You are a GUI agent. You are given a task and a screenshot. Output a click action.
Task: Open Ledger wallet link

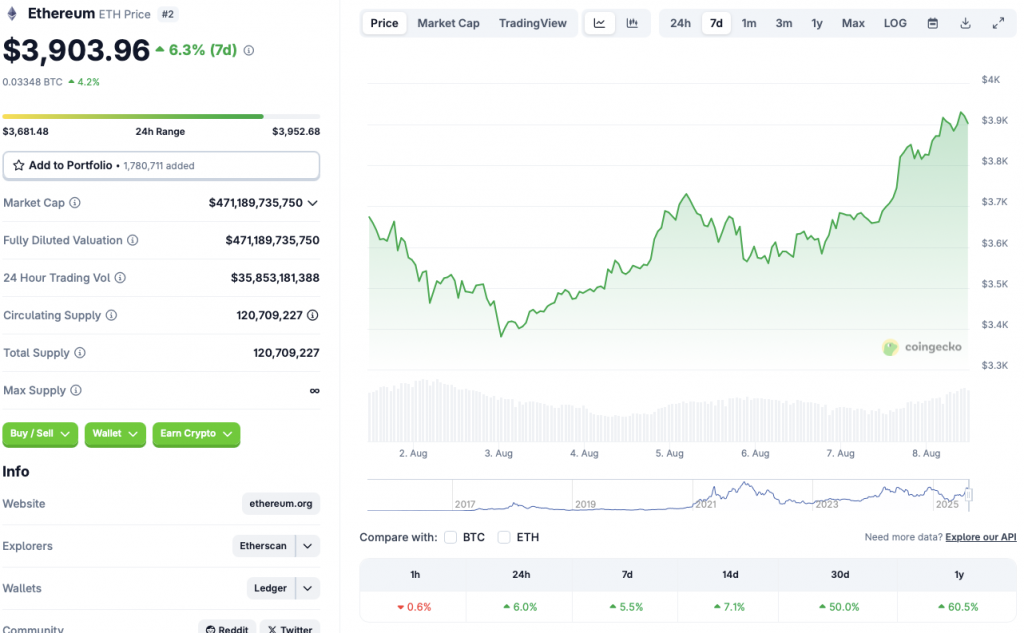point(270,589)
